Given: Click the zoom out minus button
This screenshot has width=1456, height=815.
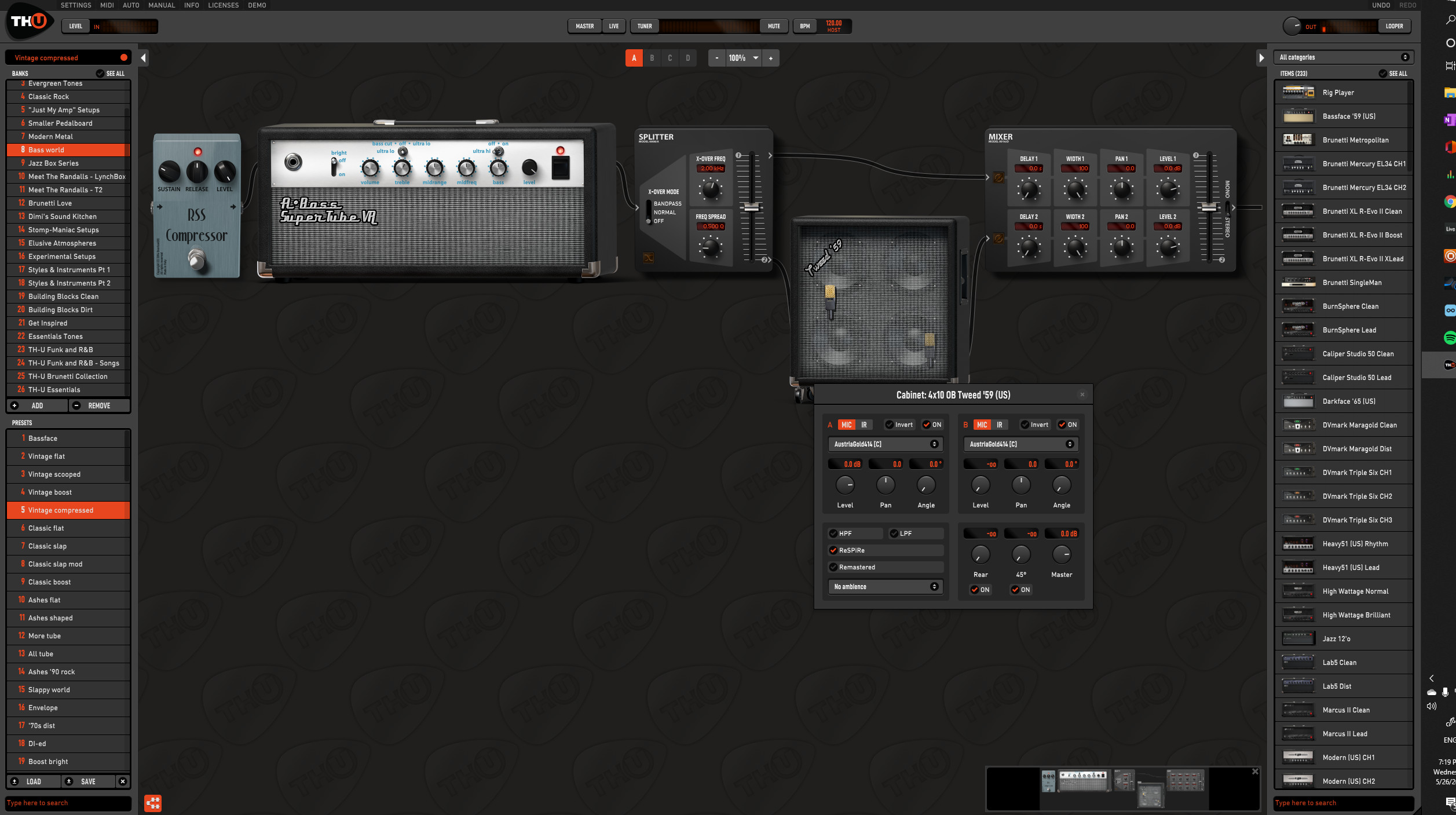Looking at the screenshot, I should (716, 58).
